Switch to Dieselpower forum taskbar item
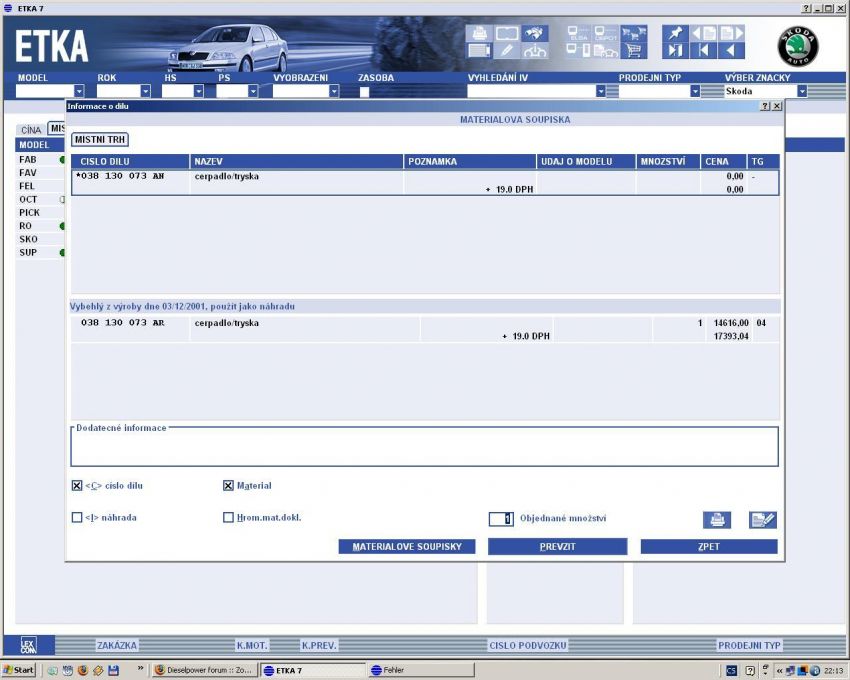The image size is (850, 680). (204, 670)
